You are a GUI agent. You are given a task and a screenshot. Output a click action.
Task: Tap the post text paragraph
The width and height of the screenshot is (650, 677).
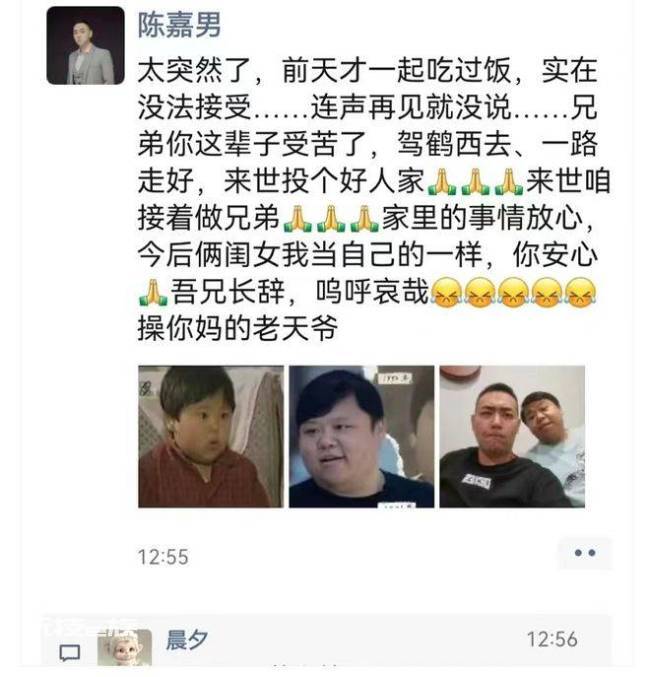tap(374, 199)
